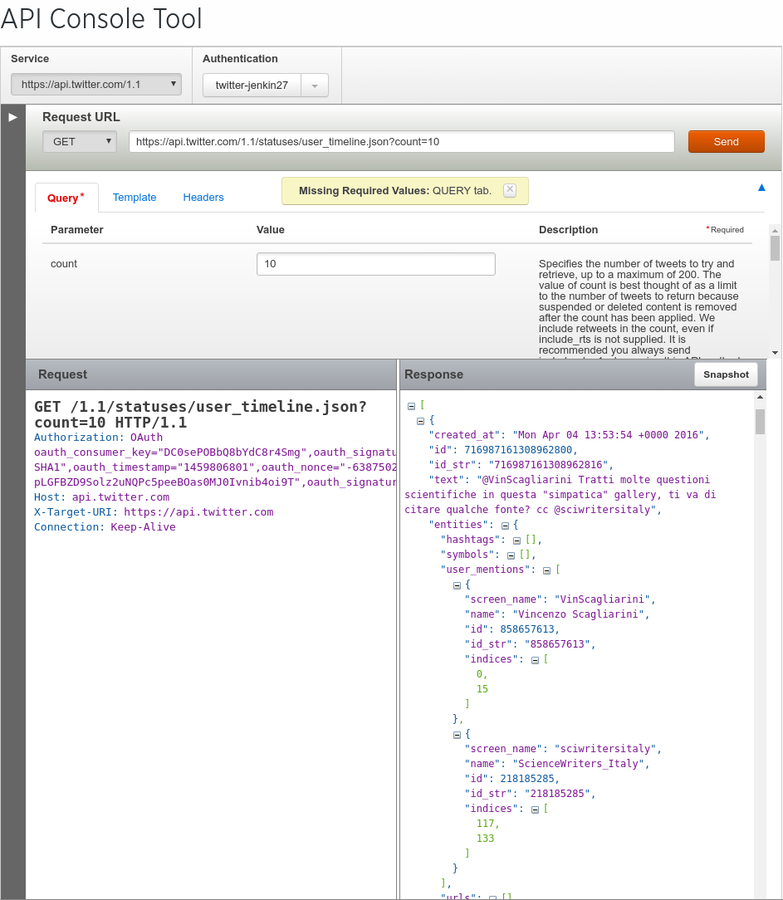Switch to the Query tab
The image size is (783, 900).
[x=66, y=198]
